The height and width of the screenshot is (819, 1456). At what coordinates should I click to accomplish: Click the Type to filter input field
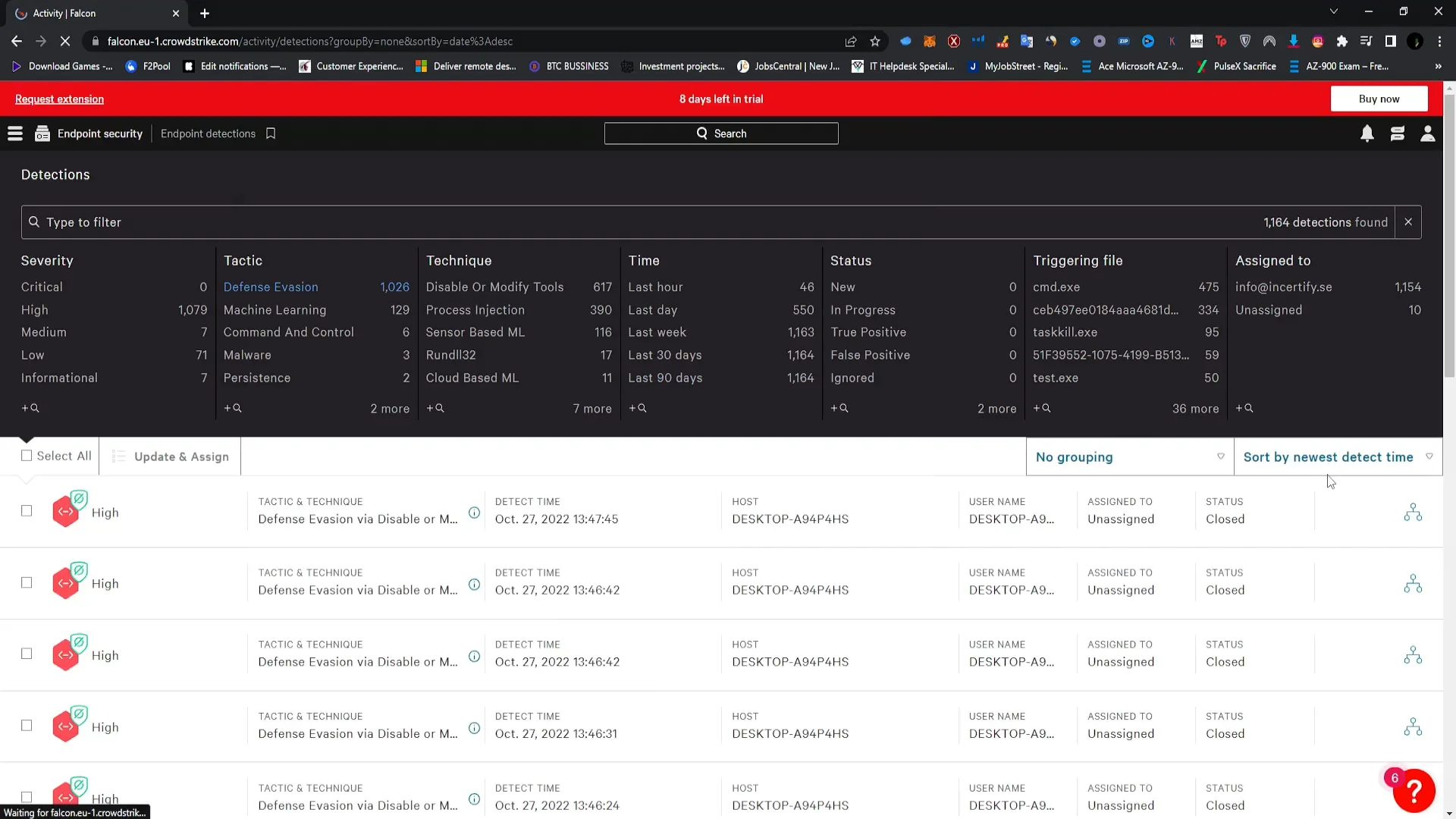[303, 221]
